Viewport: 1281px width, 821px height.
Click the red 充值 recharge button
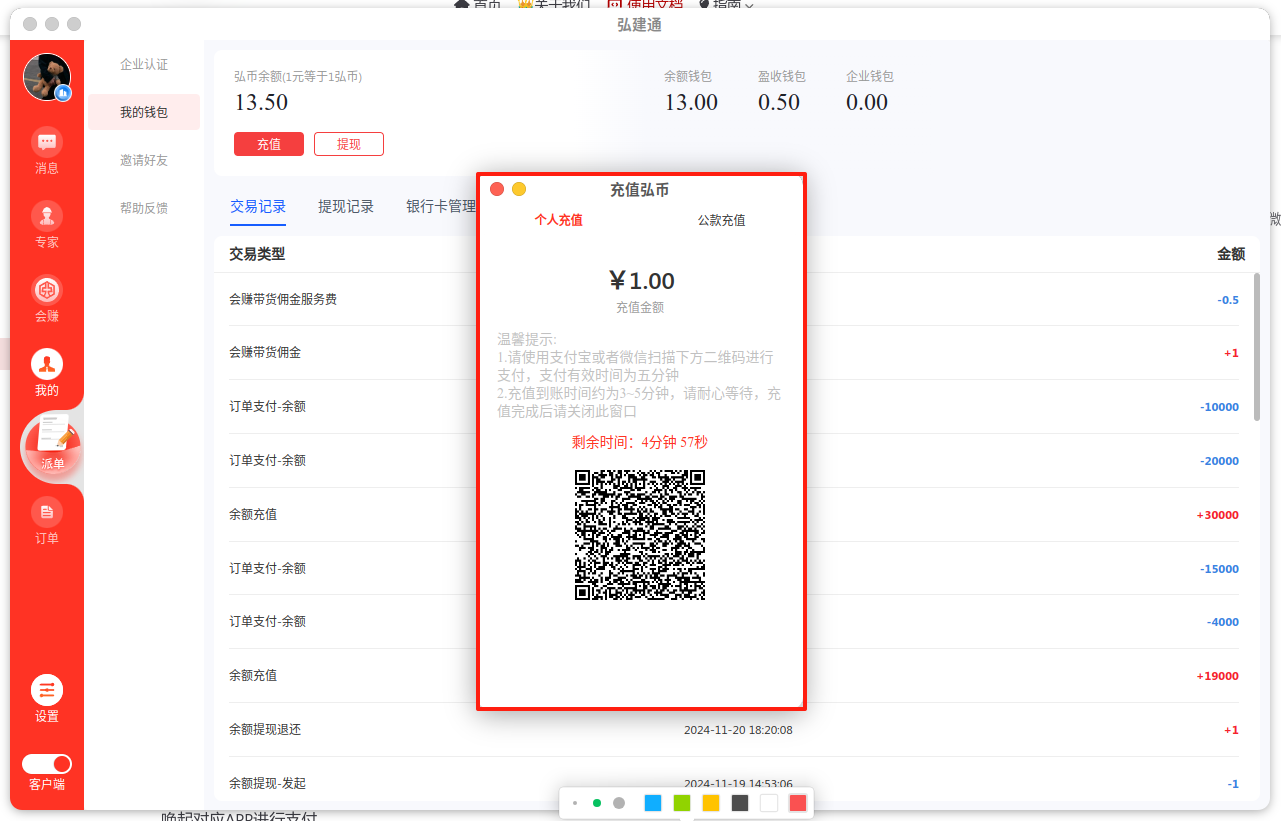click(x=269, y=144)
